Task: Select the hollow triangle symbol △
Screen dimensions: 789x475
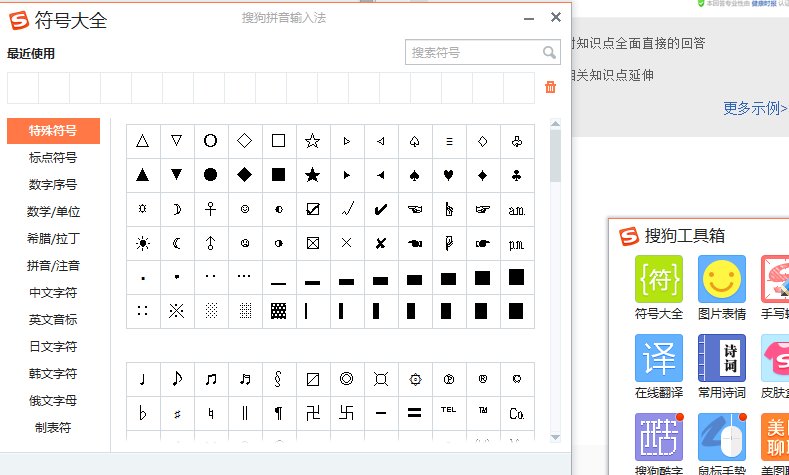Action: tap(143, 141)
